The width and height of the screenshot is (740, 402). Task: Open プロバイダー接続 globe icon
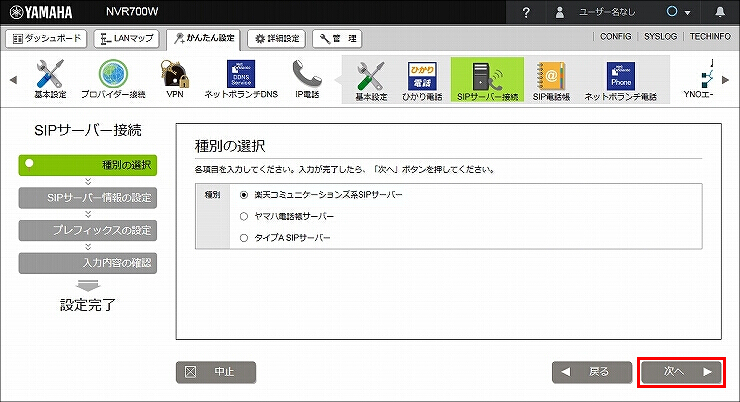(x=113, y=78)
